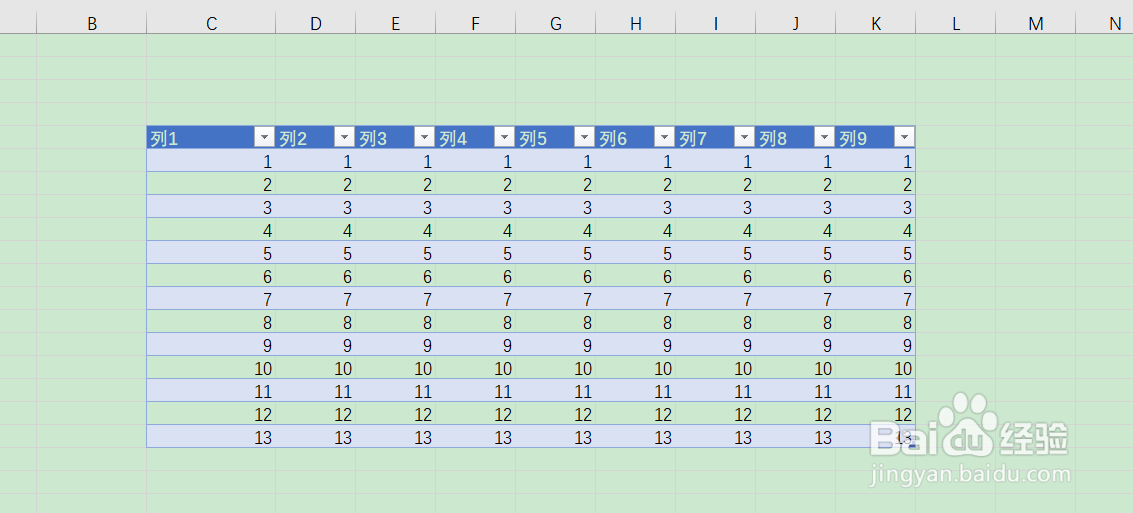This screenshot has height=513, width=1133.
Task: Select column C header
Action: tap(211, 24)
